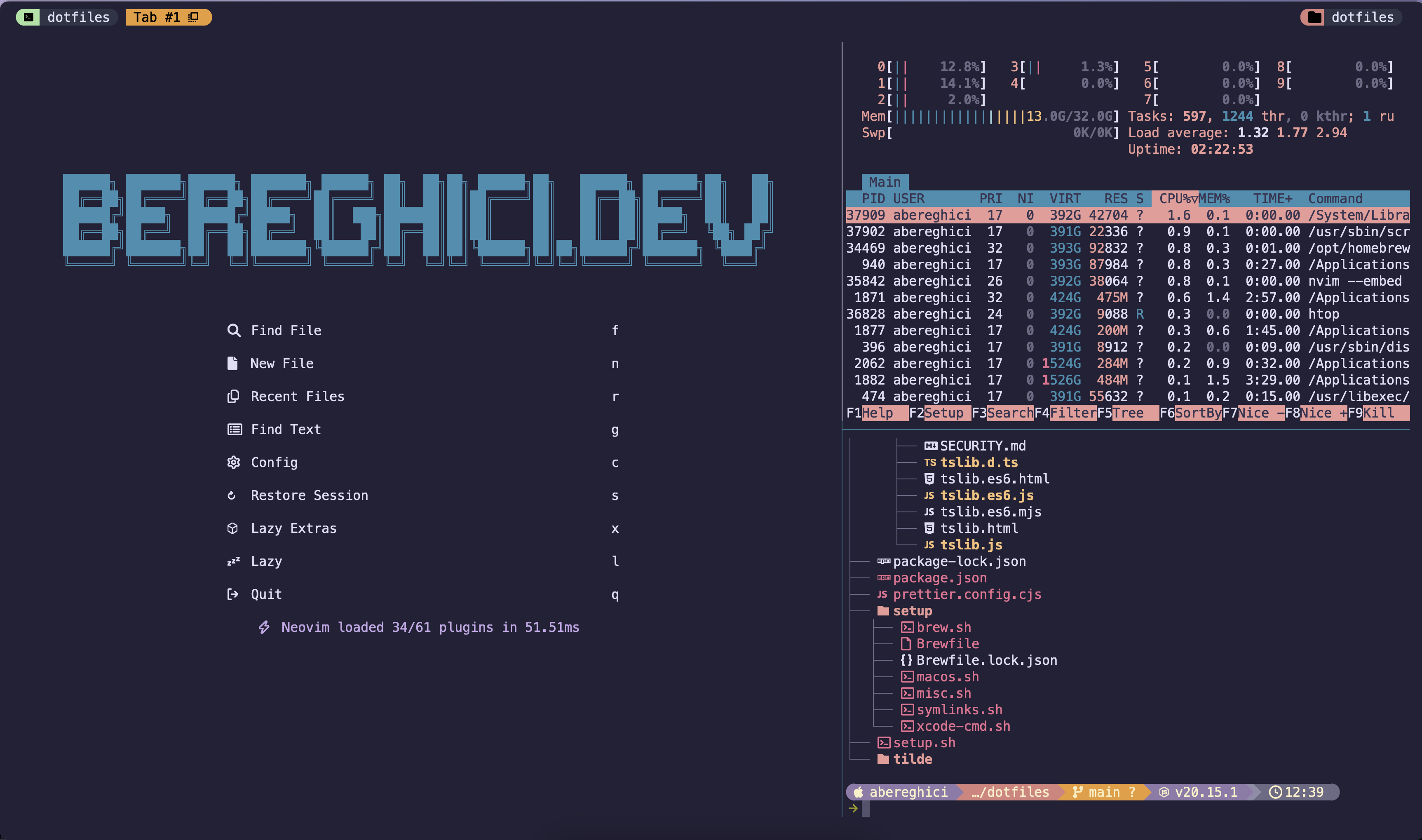1422x840 pixels.
Task: Click the Quit exit icon
Action: point(232,594)
